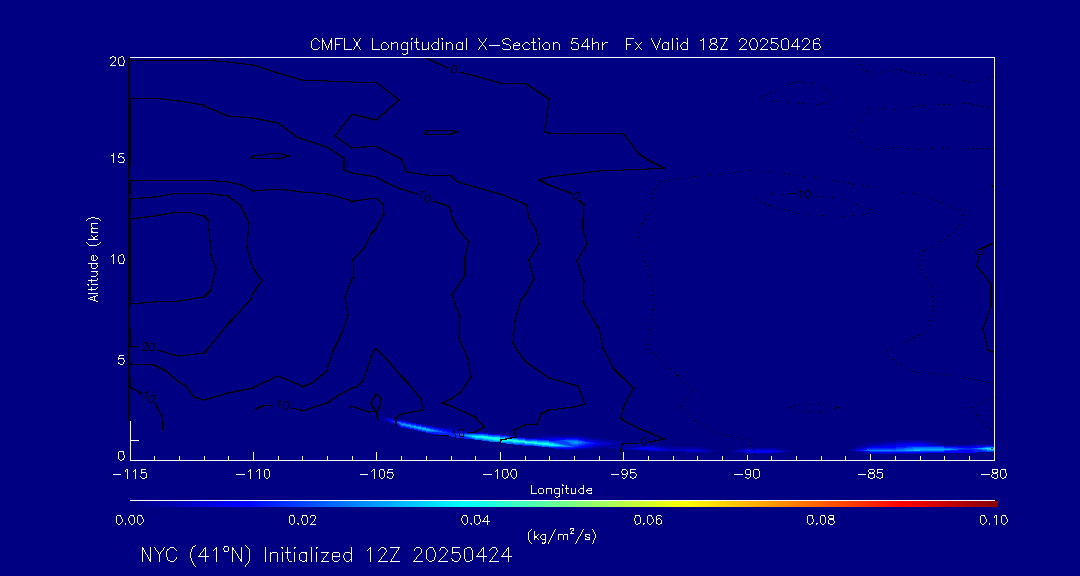
Task: Click the plot title 'CMFLX Longitudinal X-Section 54hr'
Action: click(461, 45)
